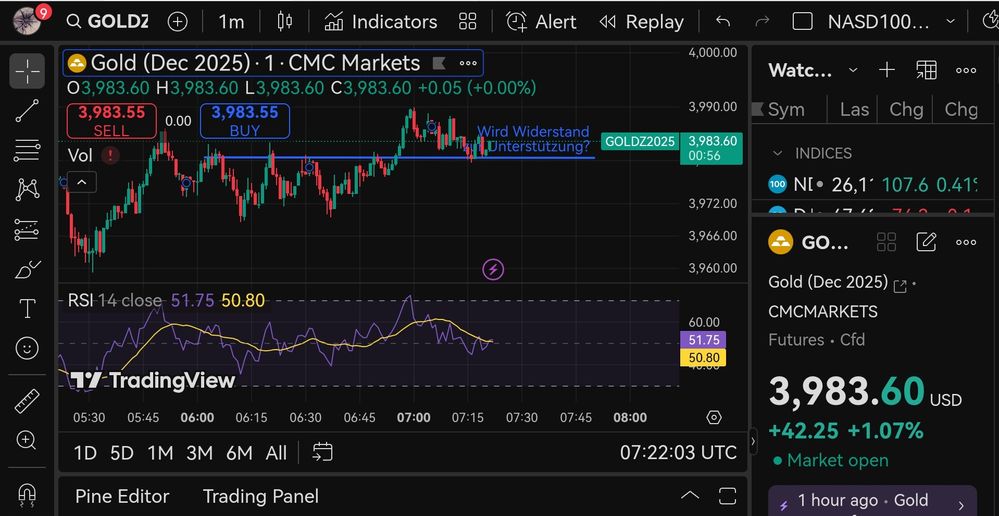The image size is (999, 516).
Task: Open the Trading Panel tab
Action: click(261, 496)
